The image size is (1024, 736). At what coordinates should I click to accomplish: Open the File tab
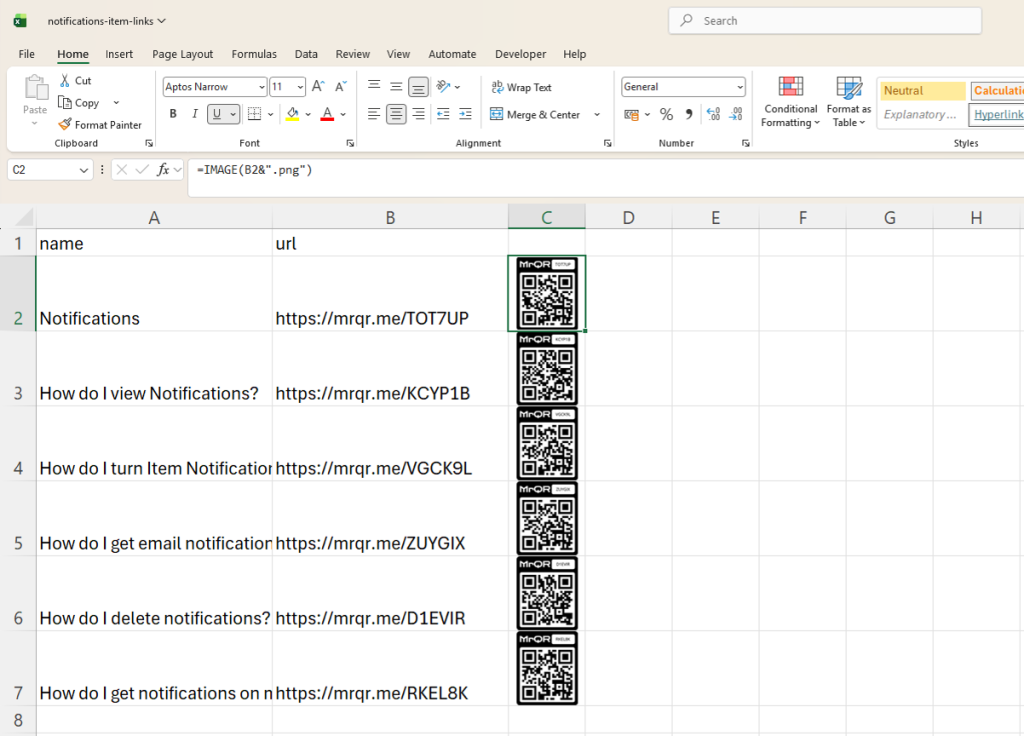(27, 54)
